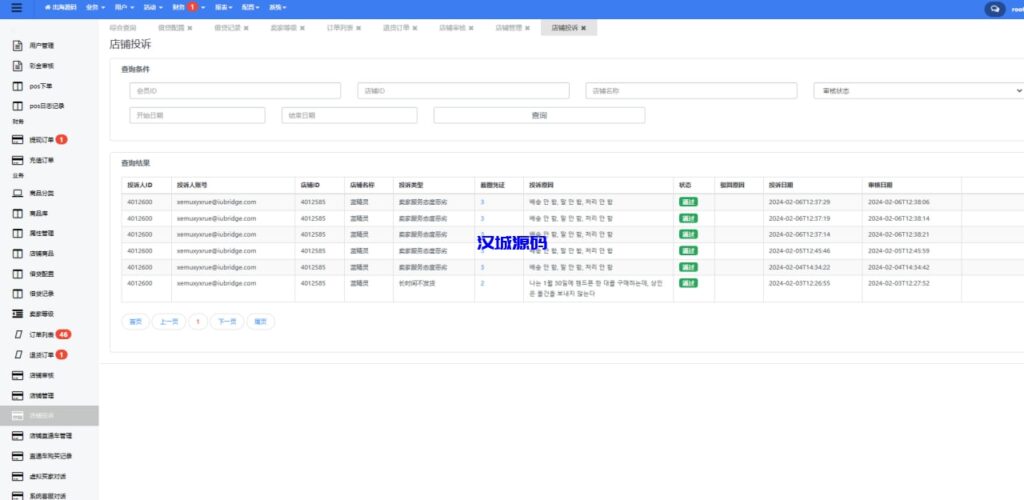Click the 商品分类 laptop icon in sidebar
This screenshot has height=500, width=1024.
click(17, 193)
